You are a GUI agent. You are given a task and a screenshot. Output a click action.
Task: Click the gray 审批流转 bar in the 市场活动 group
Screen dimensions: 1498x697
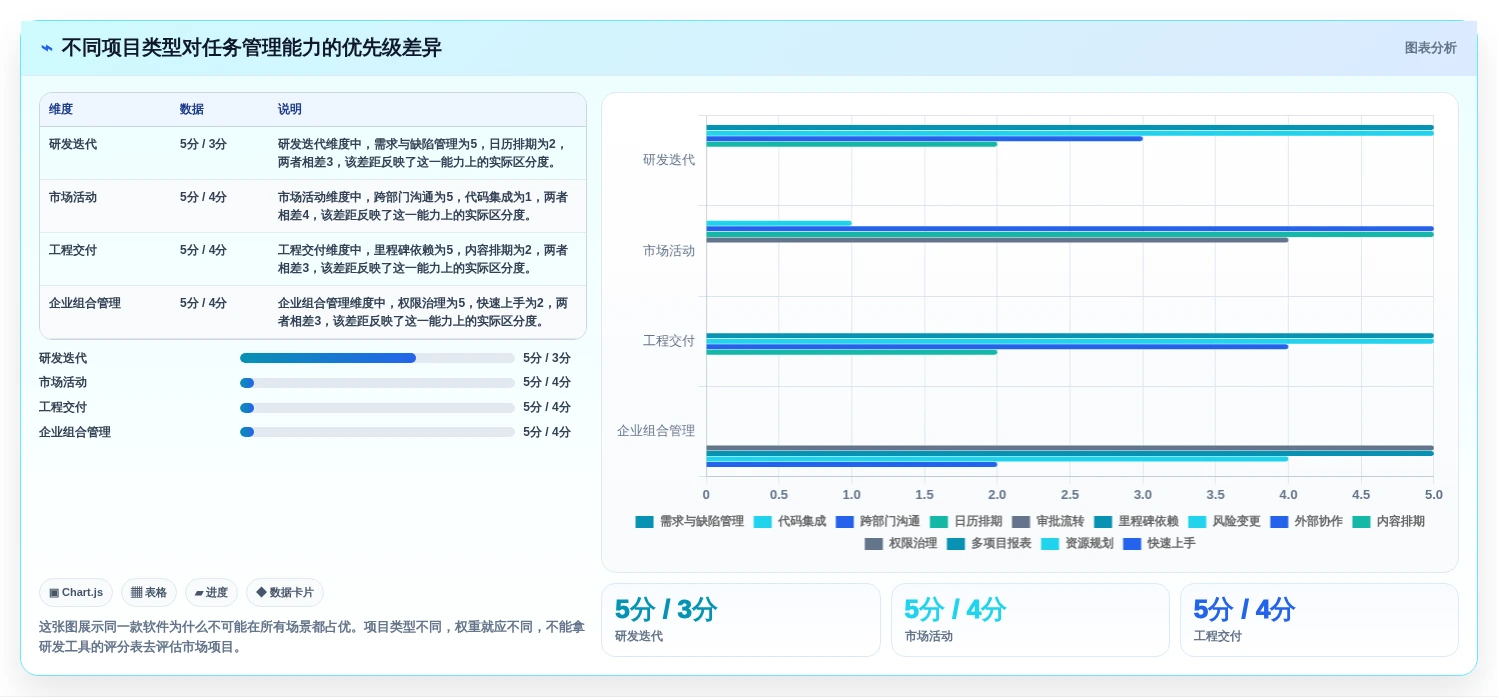997,240
